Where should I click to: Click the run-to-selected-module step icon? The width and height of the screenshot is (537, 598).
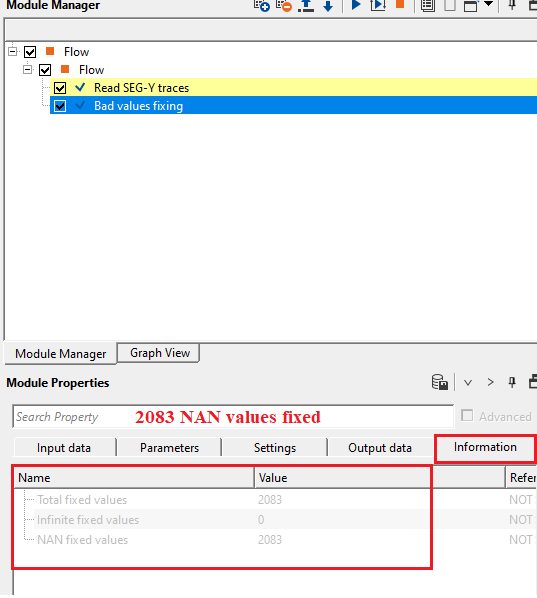(378, 5)
